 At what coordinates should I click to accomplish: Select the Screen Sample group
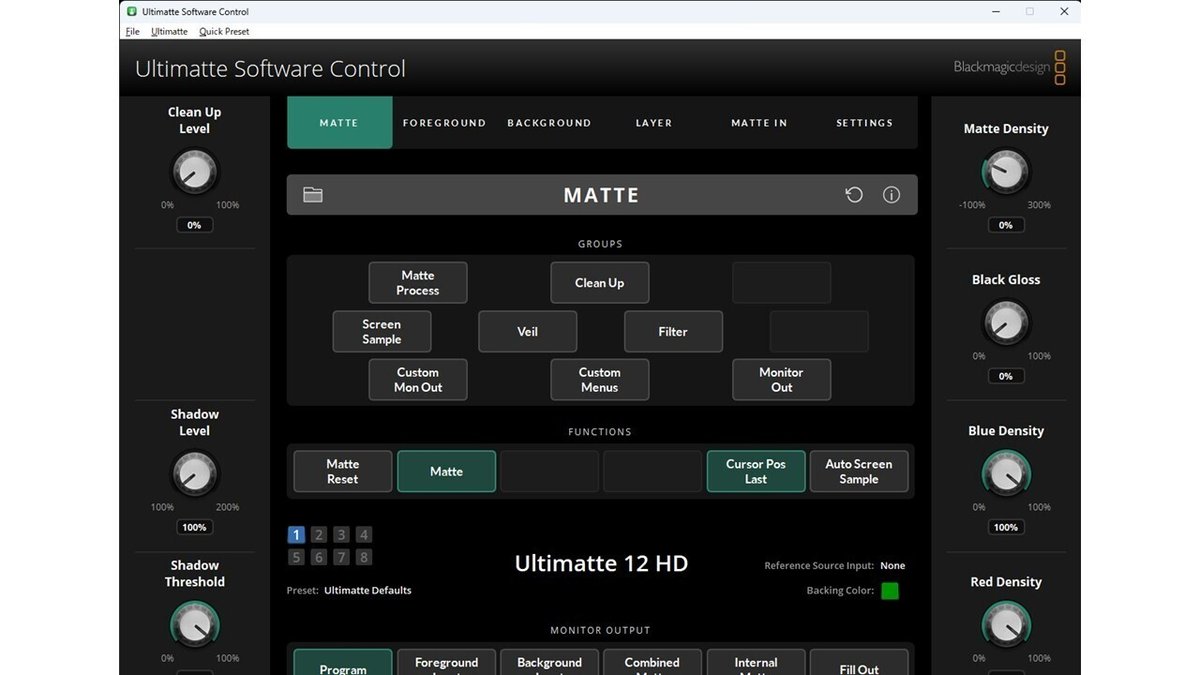click(x=382, y=331)
